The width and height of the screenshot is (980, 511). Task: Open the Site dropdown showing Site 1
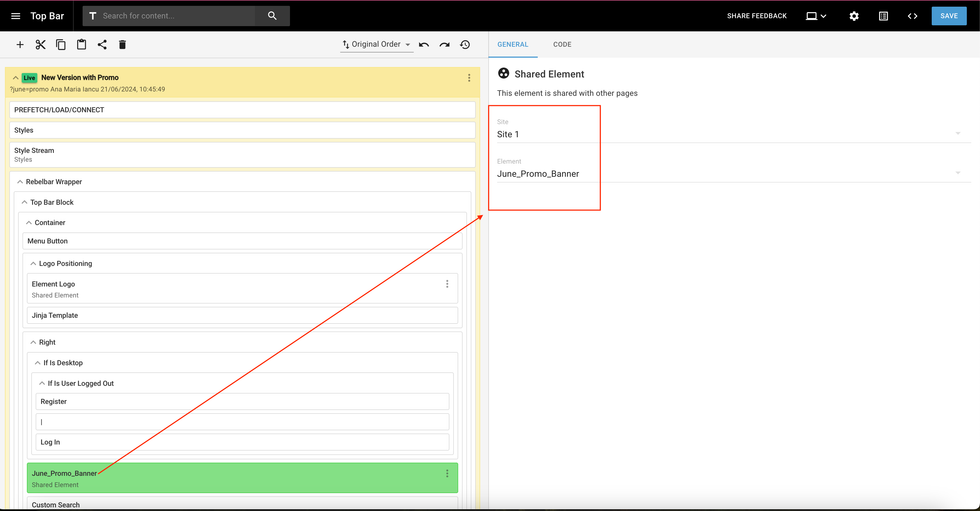(x=728, y=134)
